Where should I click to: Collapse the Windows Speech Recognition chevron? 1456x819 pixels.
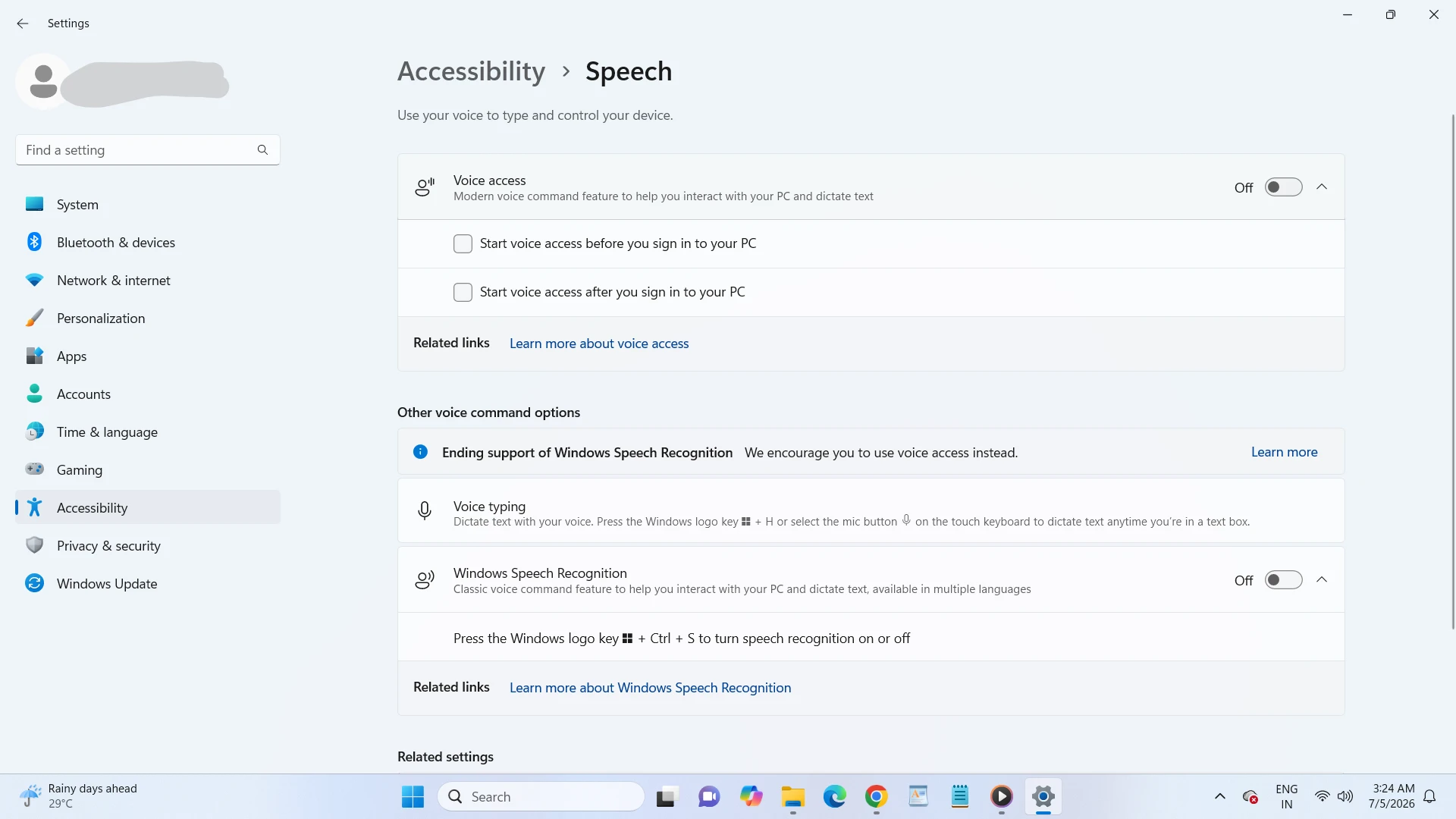[x=1322, y=579]
